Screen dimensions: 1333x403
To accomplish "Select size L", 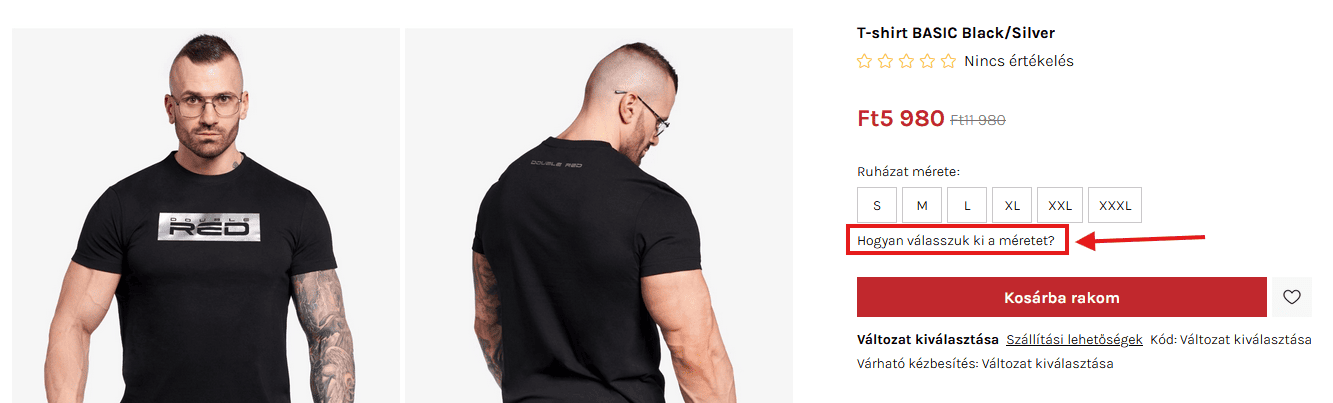I will (967, 205).
